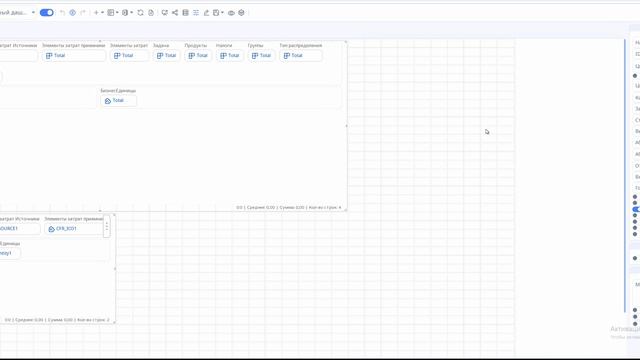Click the share icon in toolbar

(175, 13)
